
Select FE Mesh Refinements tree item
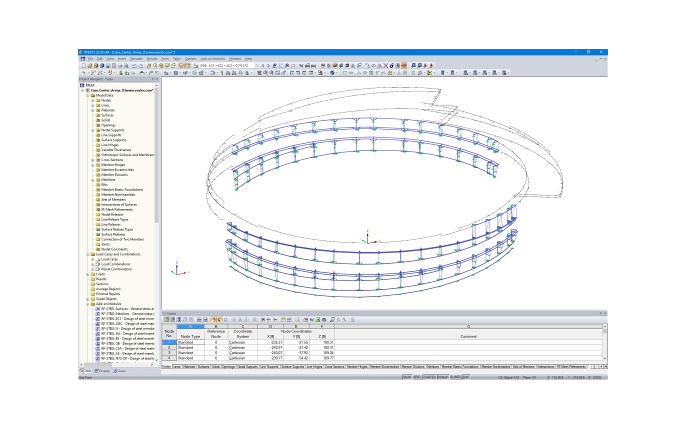tap(116, 209)
